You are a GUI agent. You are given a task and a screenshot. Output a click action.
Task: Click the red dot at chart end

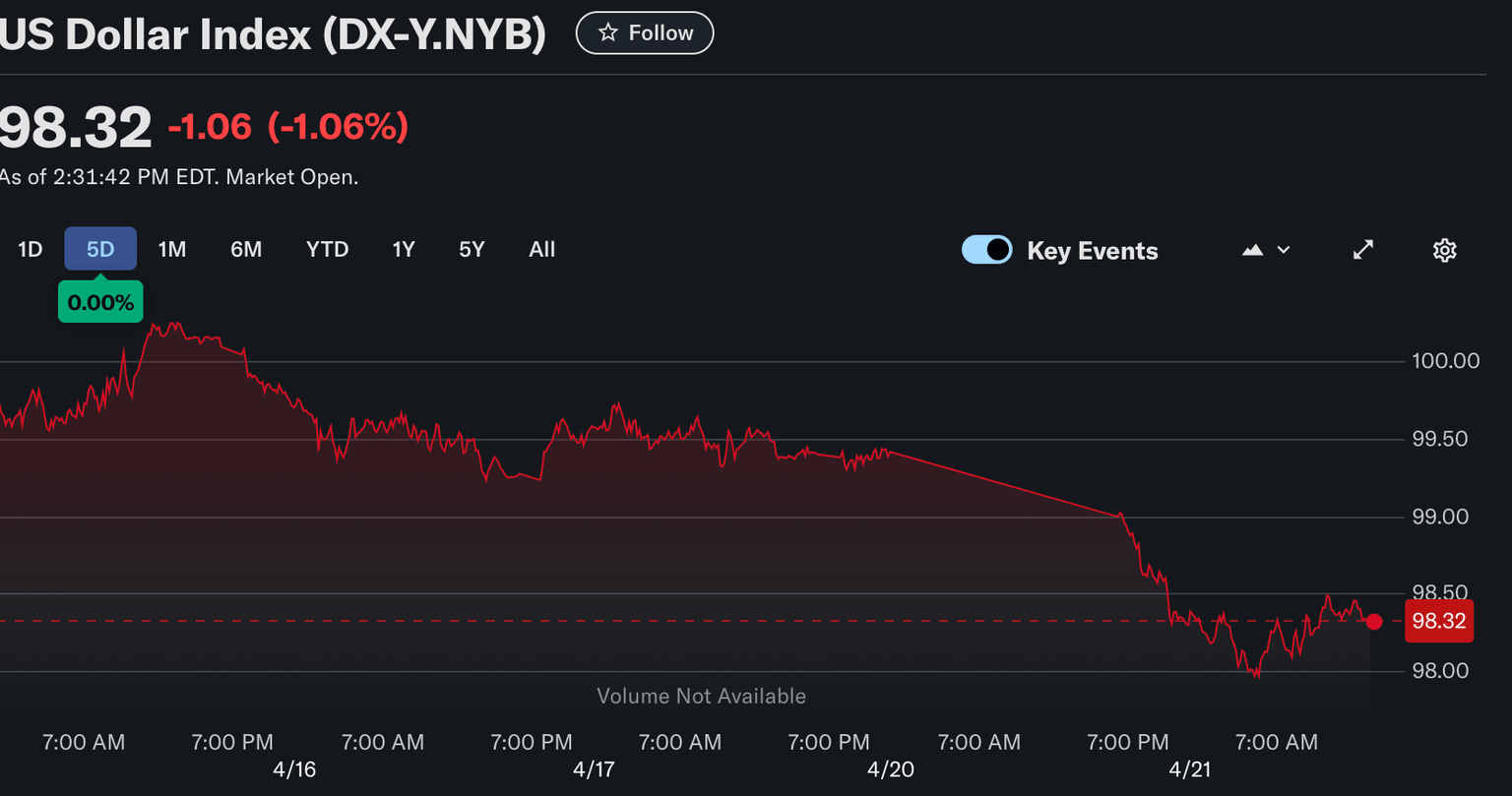pyautogui.click(x=1374, y=621)
